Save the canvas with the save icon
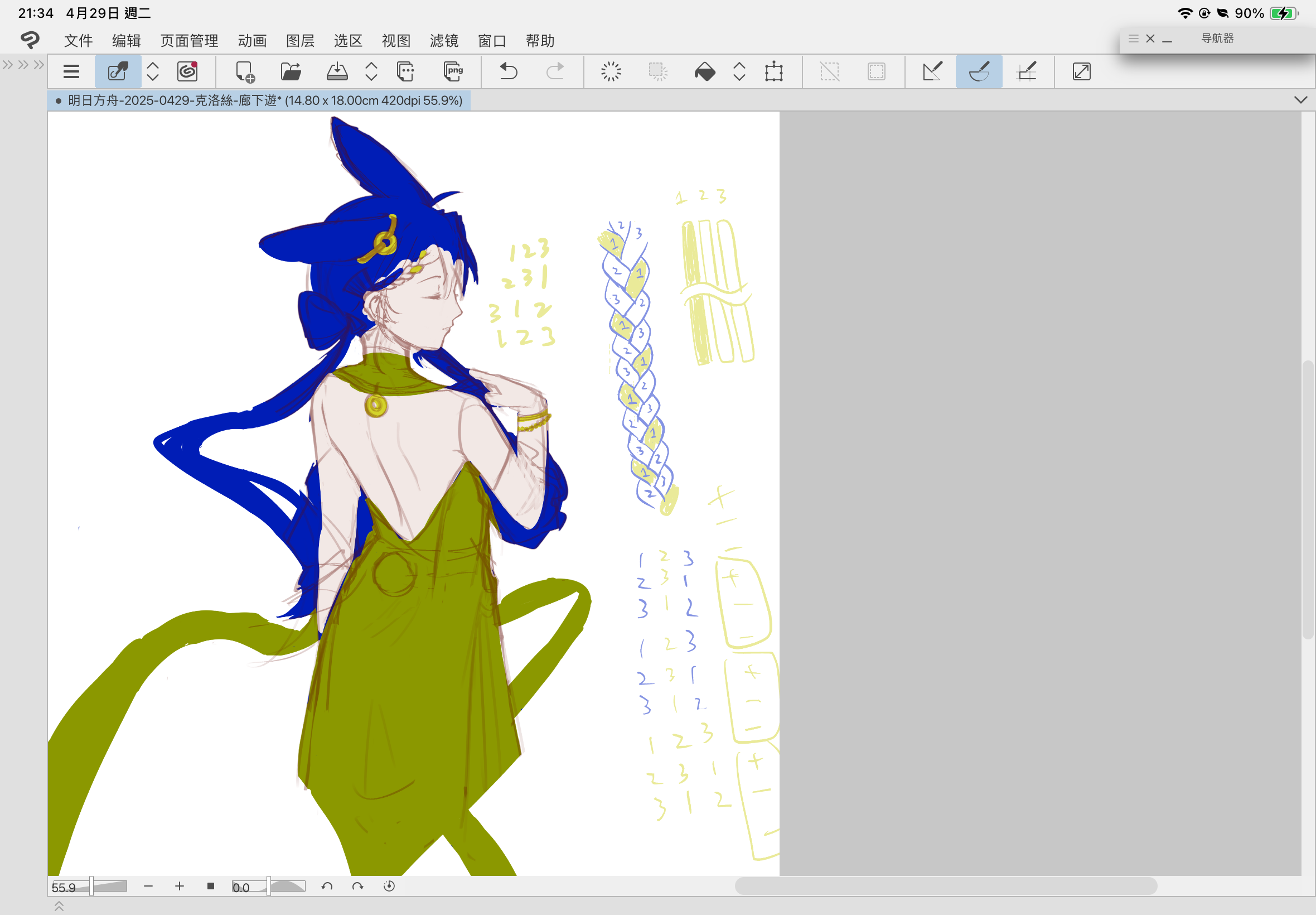Image resolution: width=1316 pixels, height=915 pixels. click(337, 71)
